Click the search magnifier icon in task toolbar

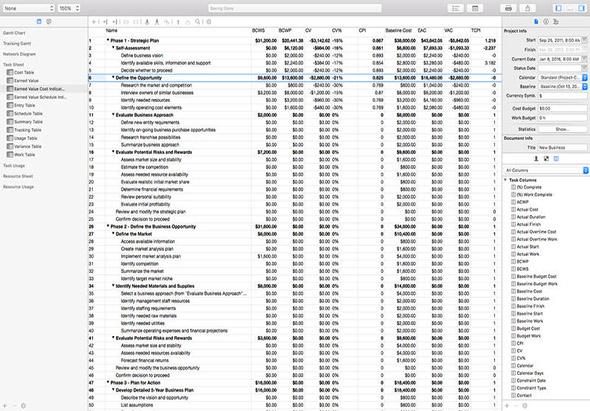198,22
